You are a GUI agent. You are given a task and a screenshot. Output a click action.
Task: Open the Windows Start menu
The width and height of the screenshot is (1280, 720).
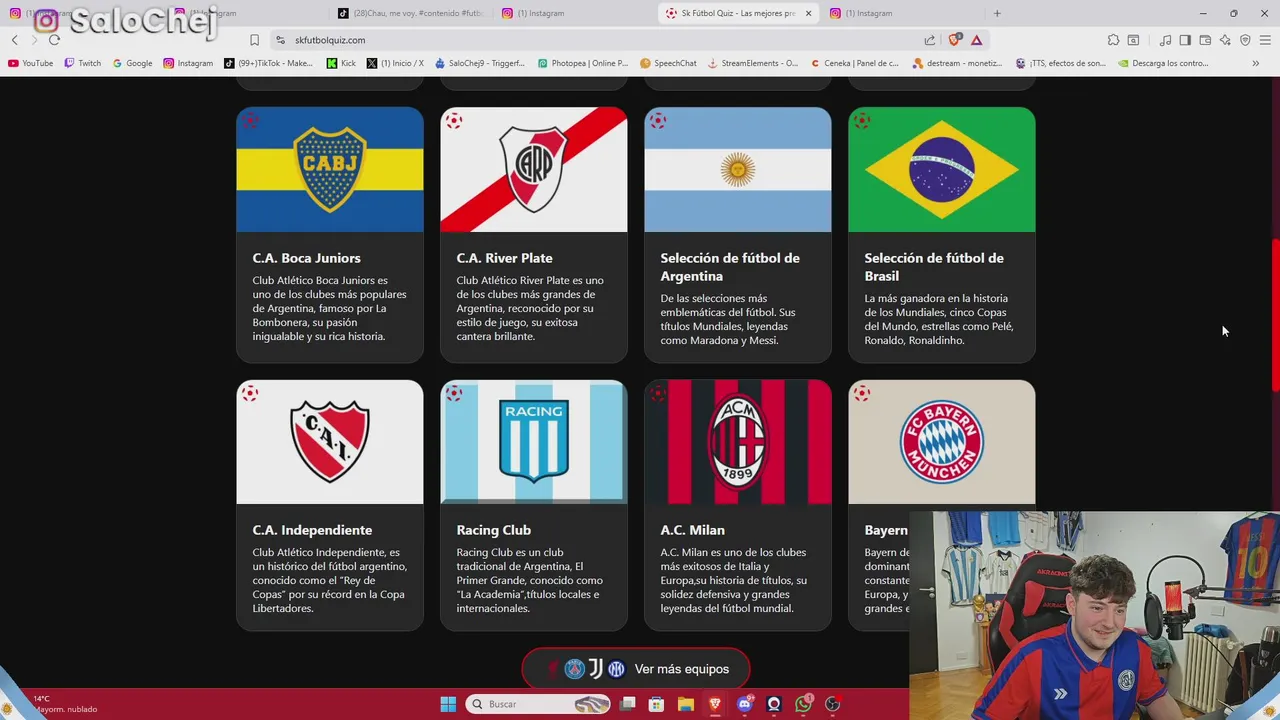tap(448, 704)
